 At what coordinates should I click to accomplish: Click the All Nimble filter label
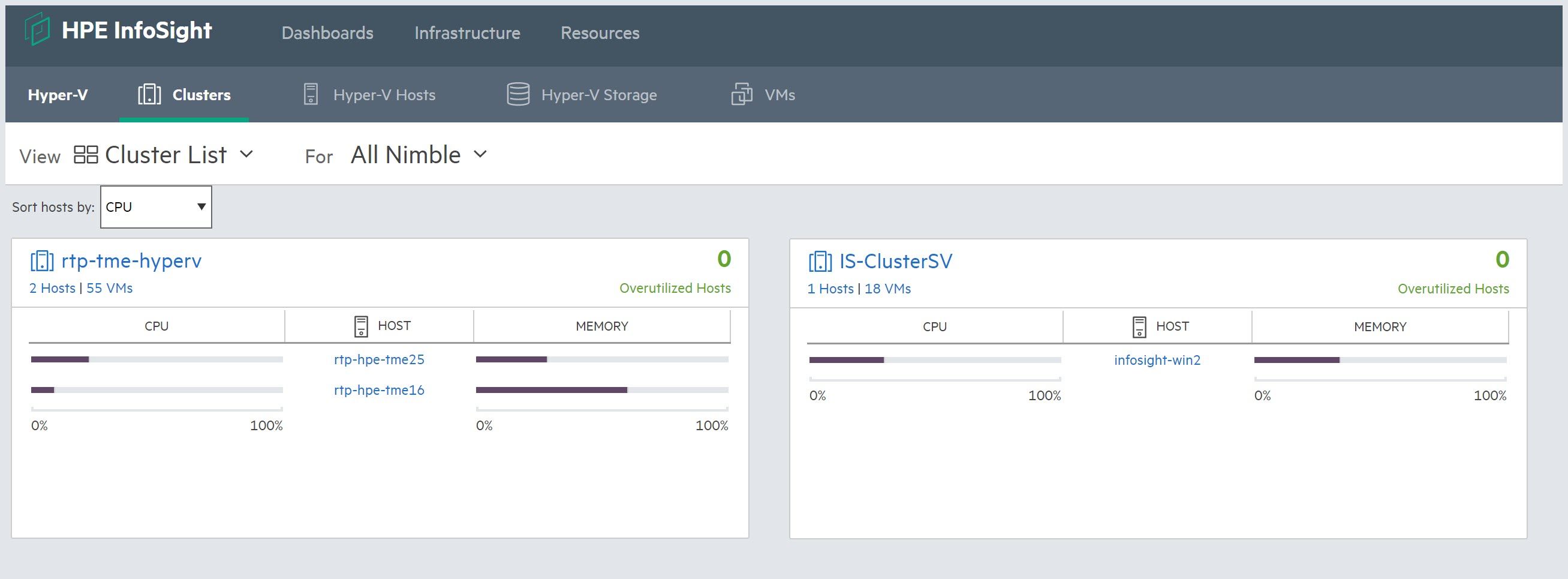(x=405, y=155)
